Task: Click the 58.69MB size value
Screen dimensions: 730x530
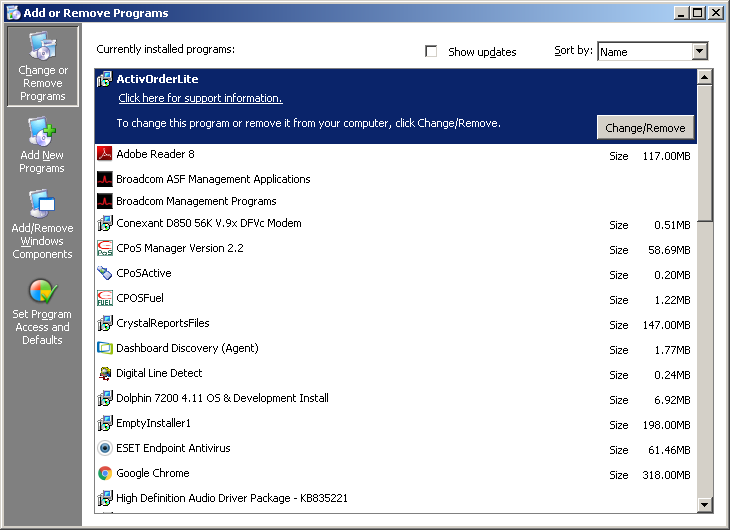Action: 669,250
